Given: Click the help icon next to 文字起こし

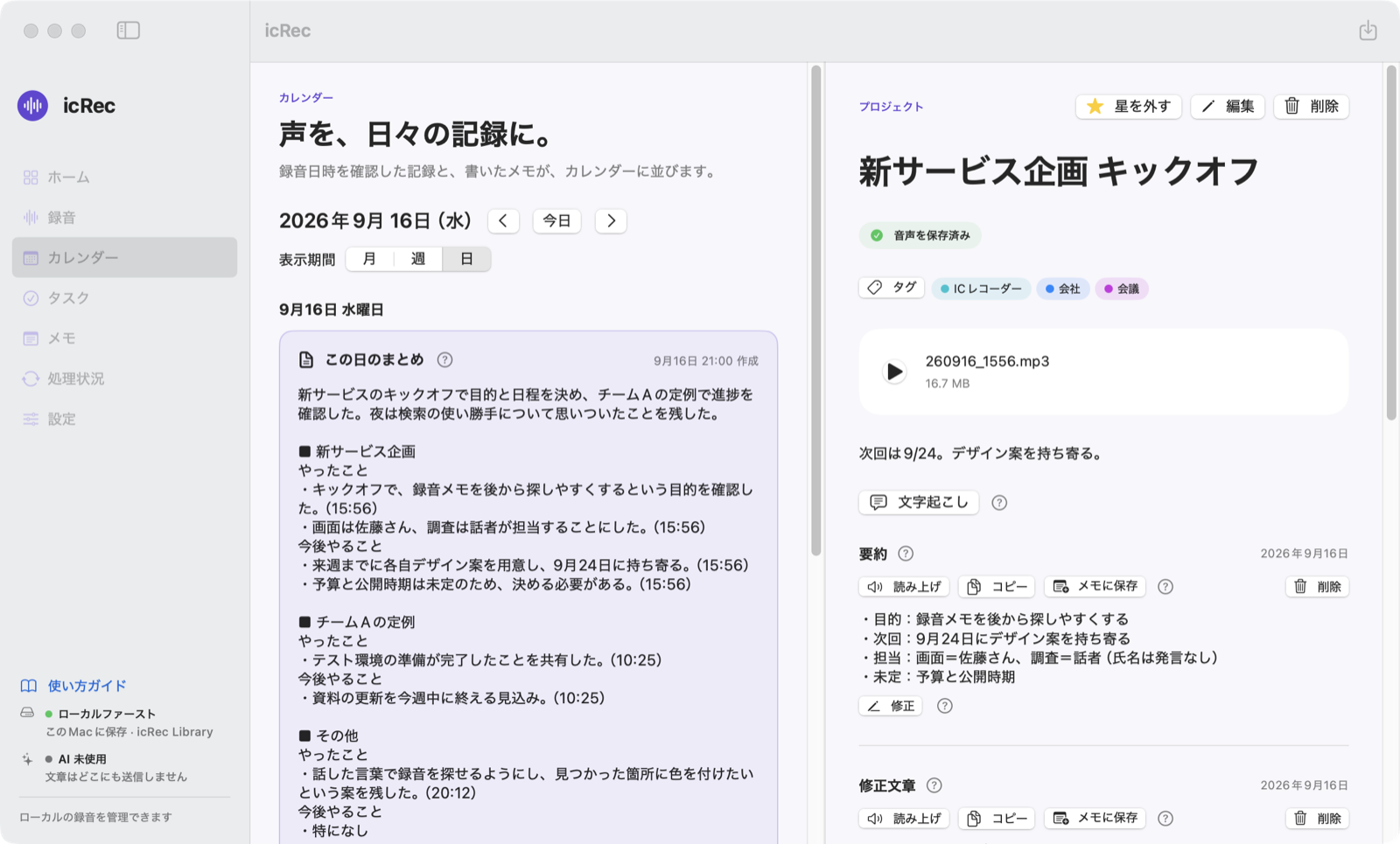Looking at the screenshot, I should point(999,502).
